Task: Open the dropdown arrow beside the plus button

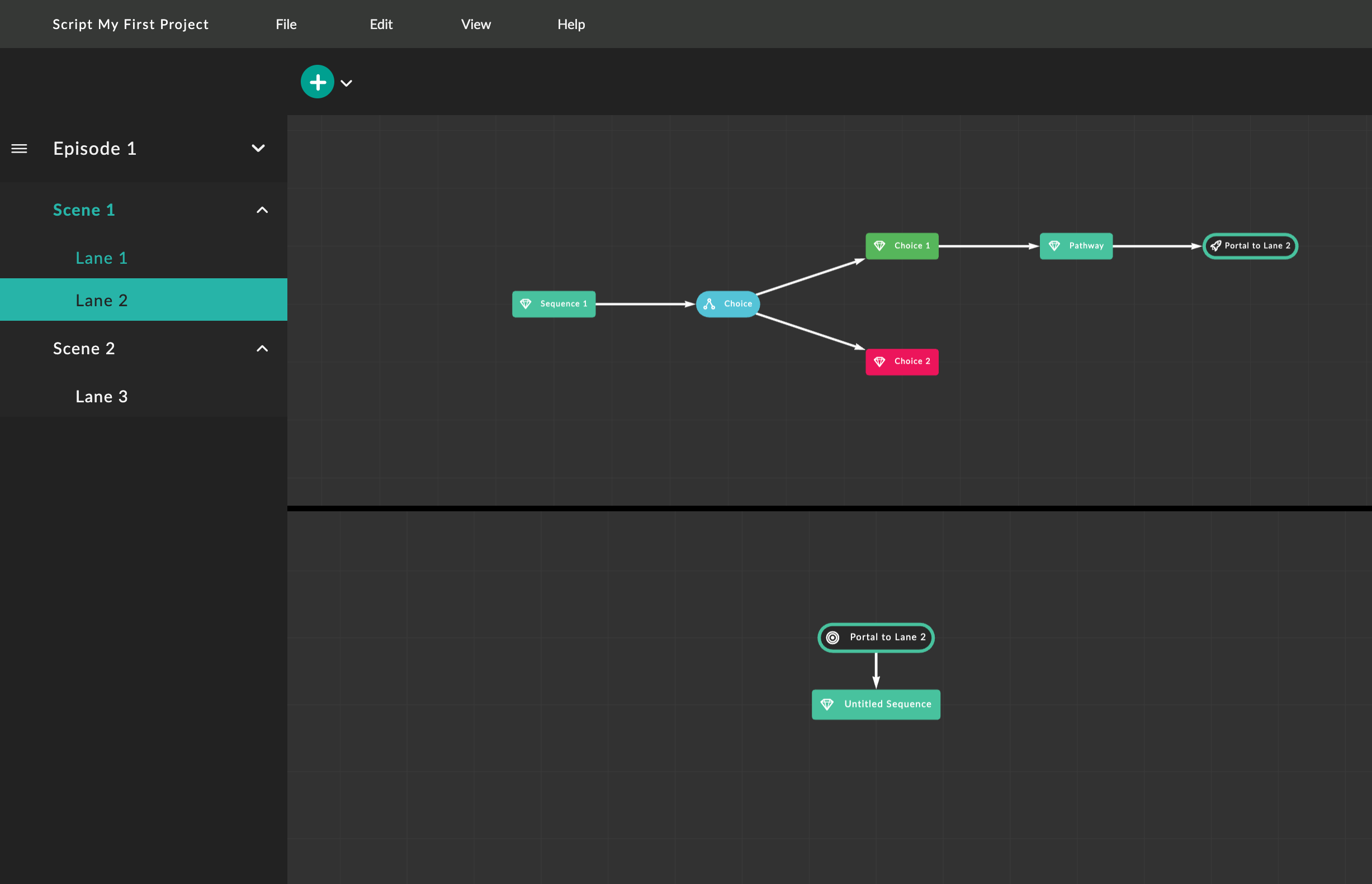Action: coord(346,83)
